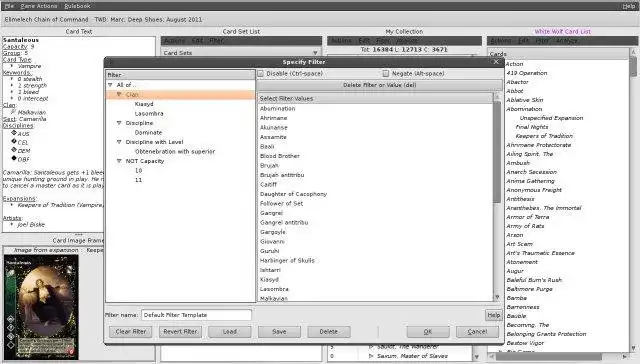Click the CEL discipline icon in Card Text
The width and height of the screenshot is (640, 364).
[14, 141]
